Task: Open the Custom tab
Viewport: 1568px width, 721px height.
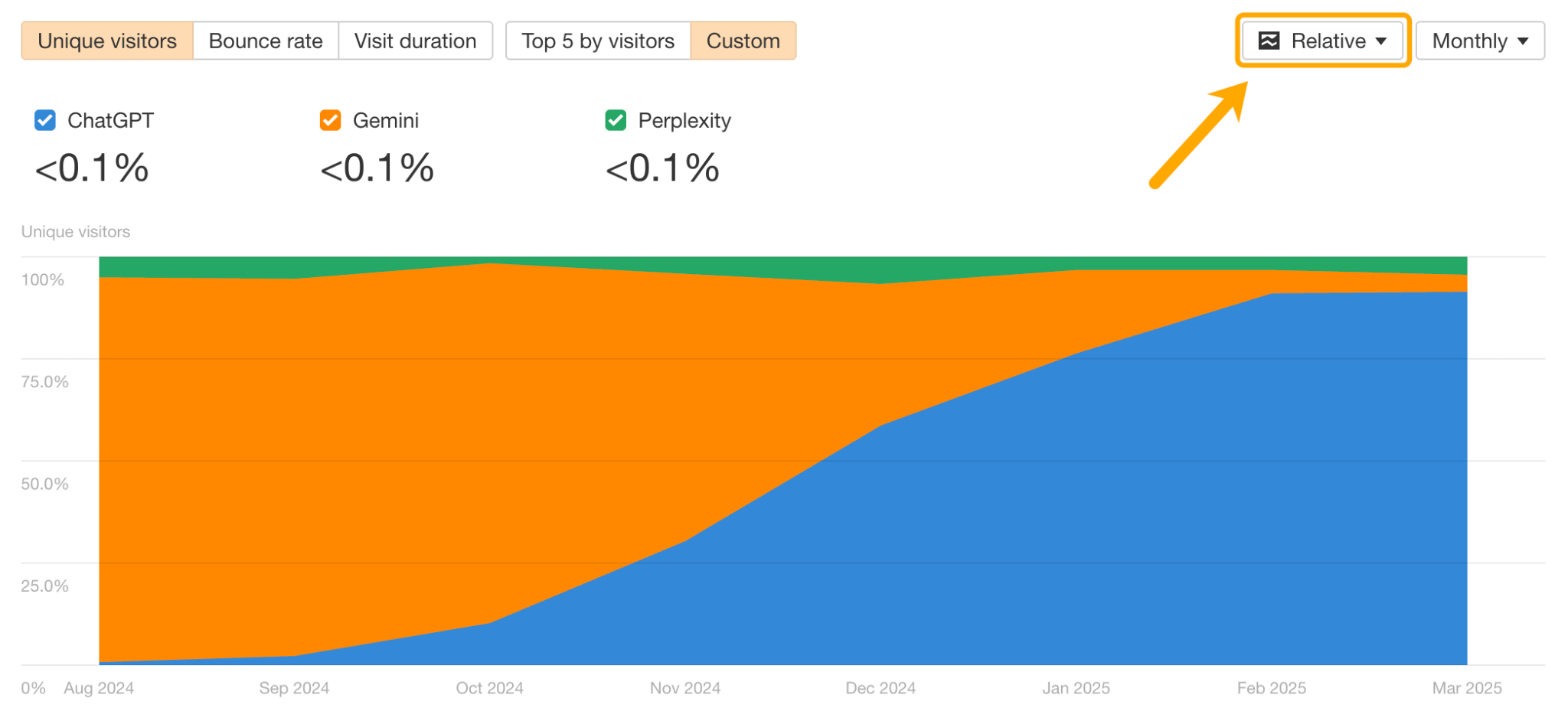Action: [x=743, y=41]
